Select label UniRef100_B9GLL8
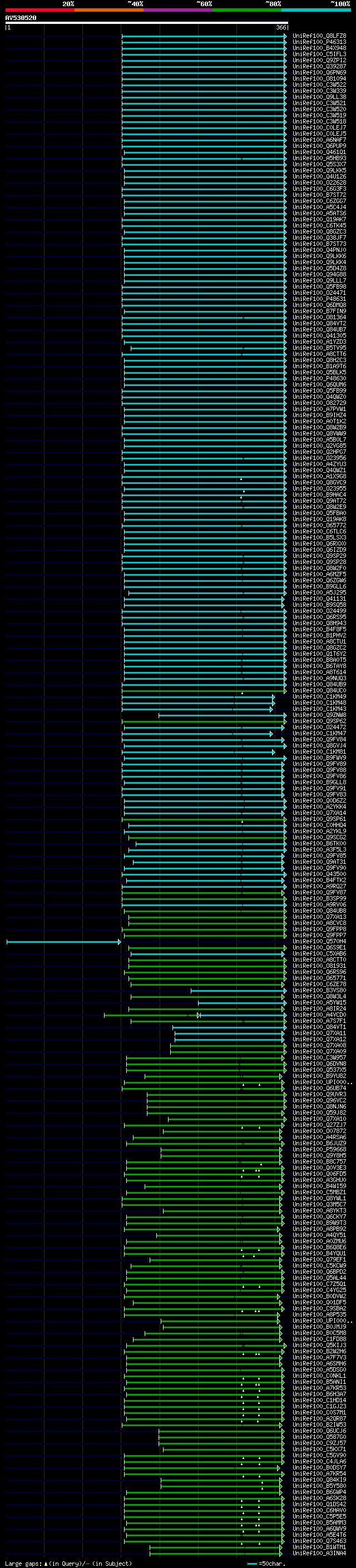Image resolution: width=356 pixels, height=1568 pixels. tap(319, 783)
